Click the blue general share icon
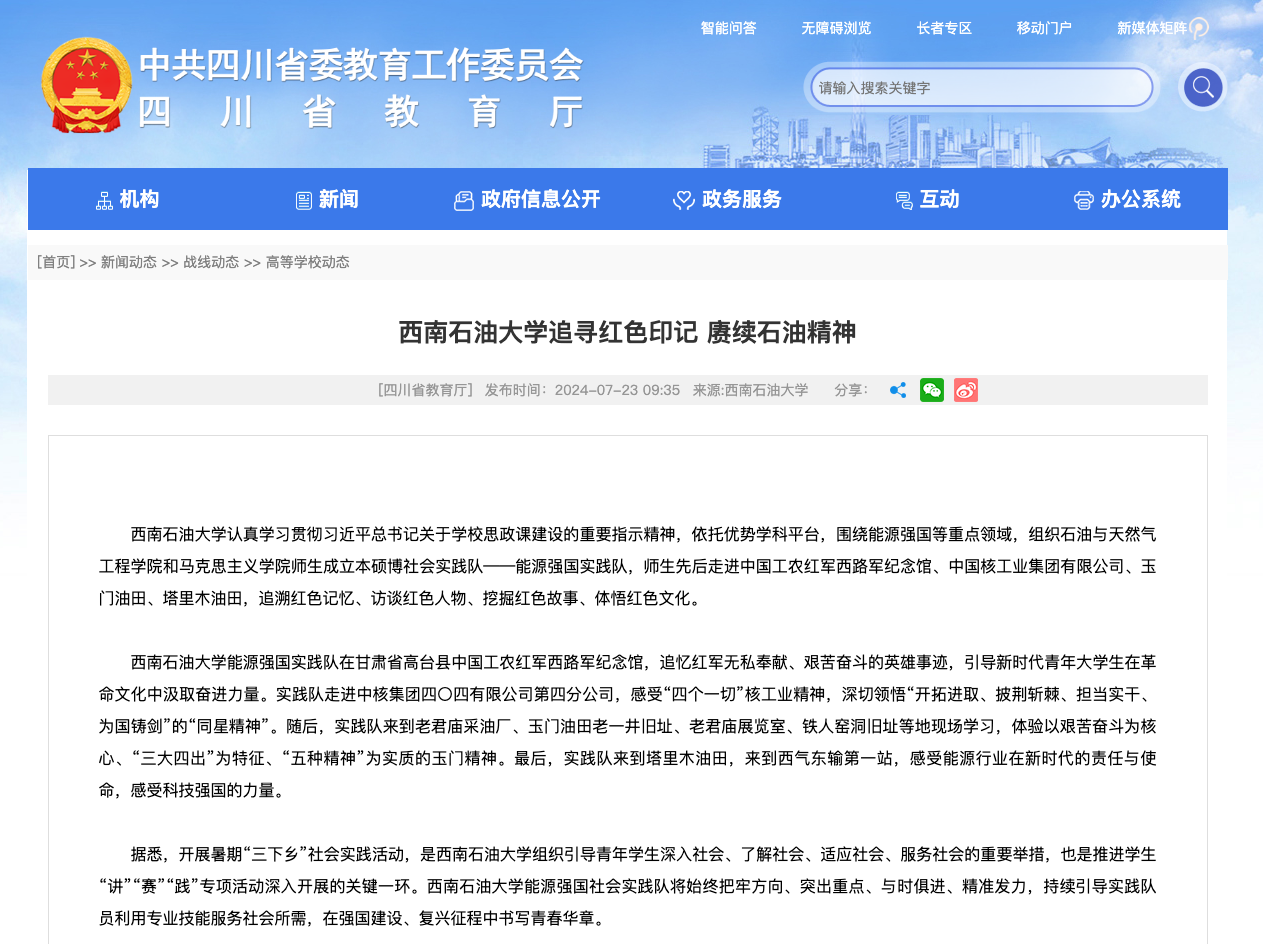The image size is (1263, 944). pyautogui.click(x=898, y=390)
